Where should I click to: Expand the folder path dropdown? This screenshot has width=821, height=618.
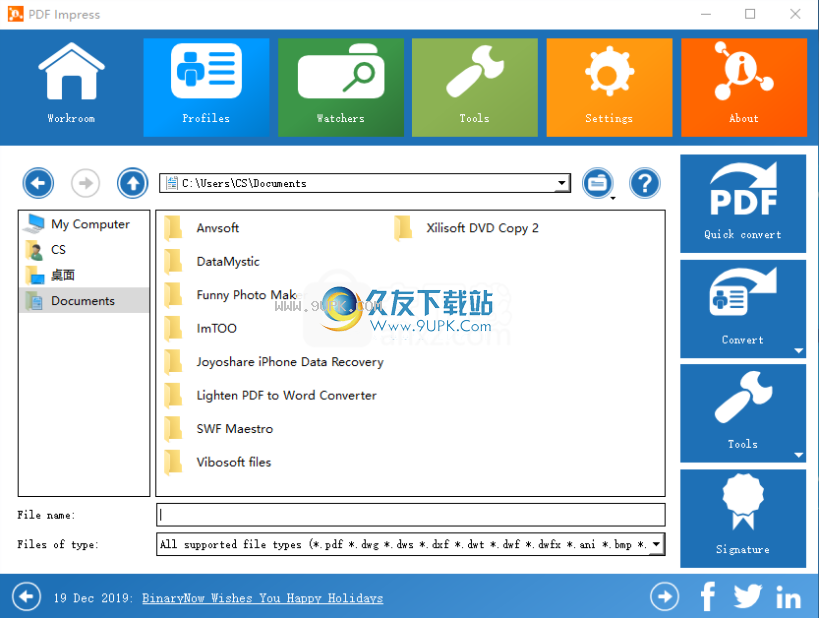pos(562,183)
